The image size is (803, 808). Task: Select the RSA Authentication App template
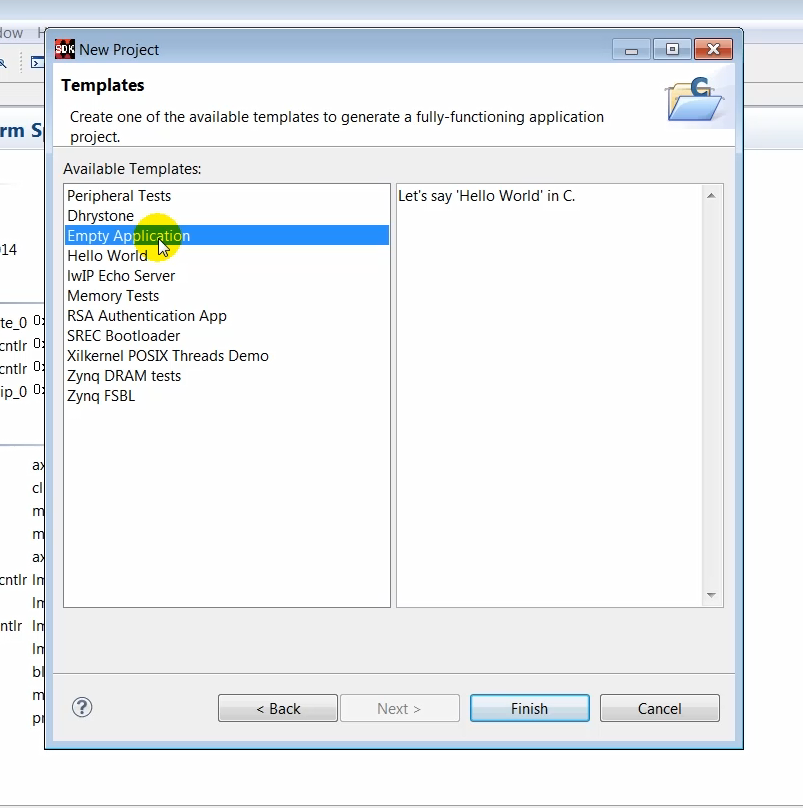[x=146, y=315]
